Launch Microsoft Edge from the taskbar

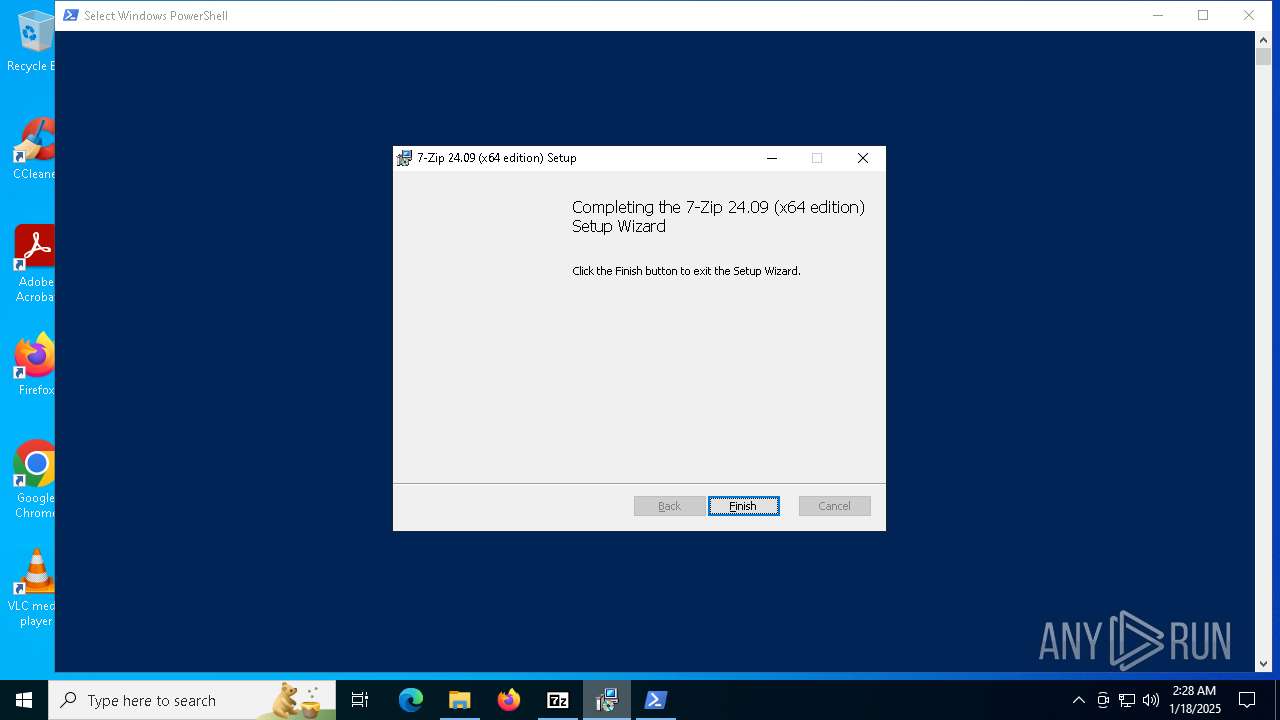pyautogui.click(x=411, y=700)
